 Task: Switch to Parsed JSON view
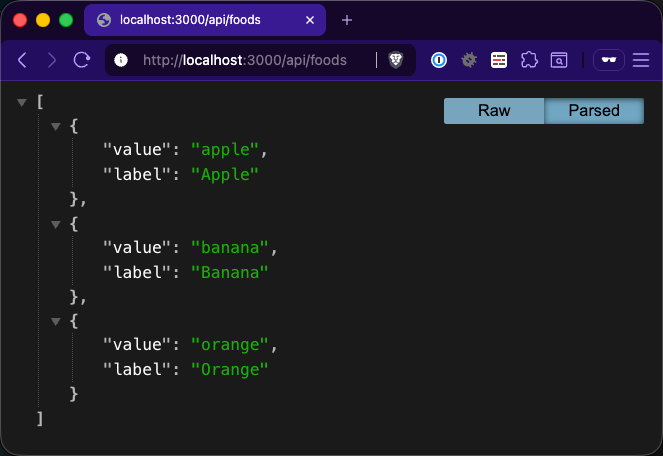pos(594,111)
